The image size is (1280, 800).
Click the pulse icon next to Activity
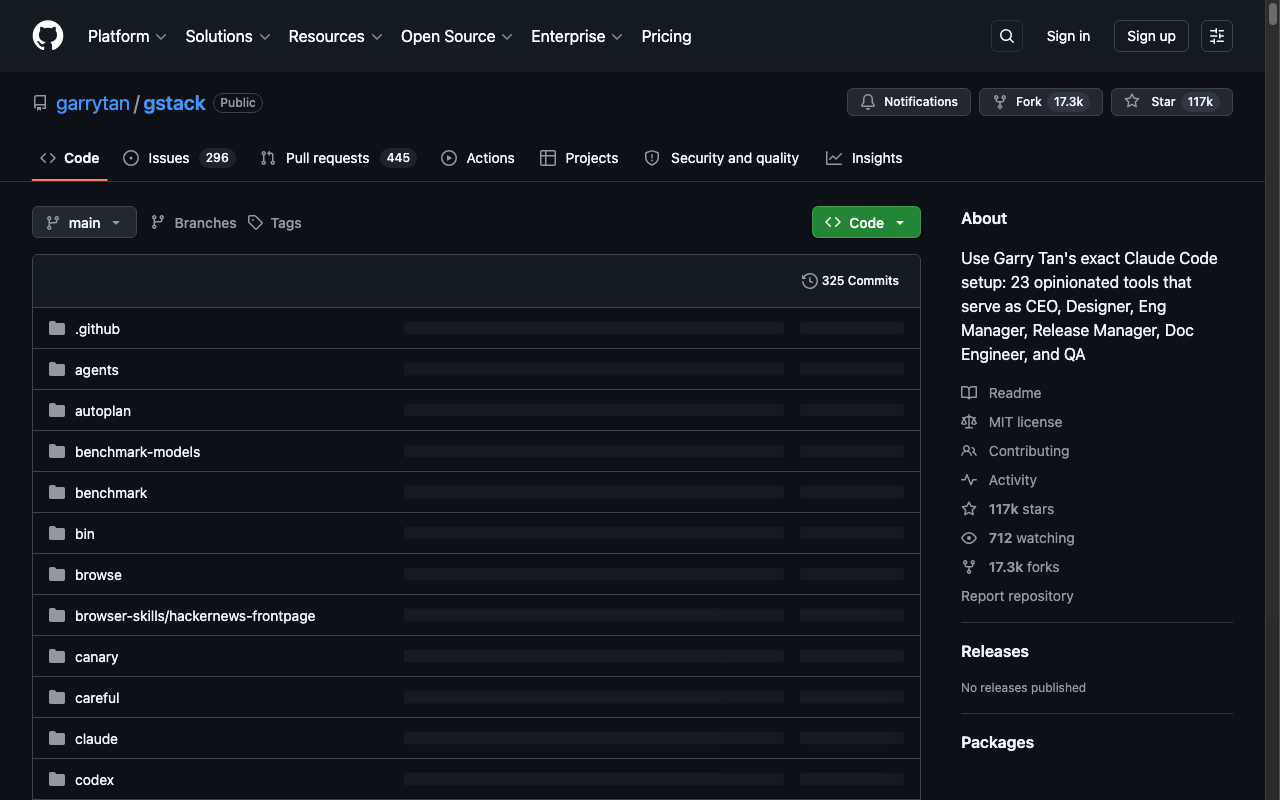click(x=969, y=480)
